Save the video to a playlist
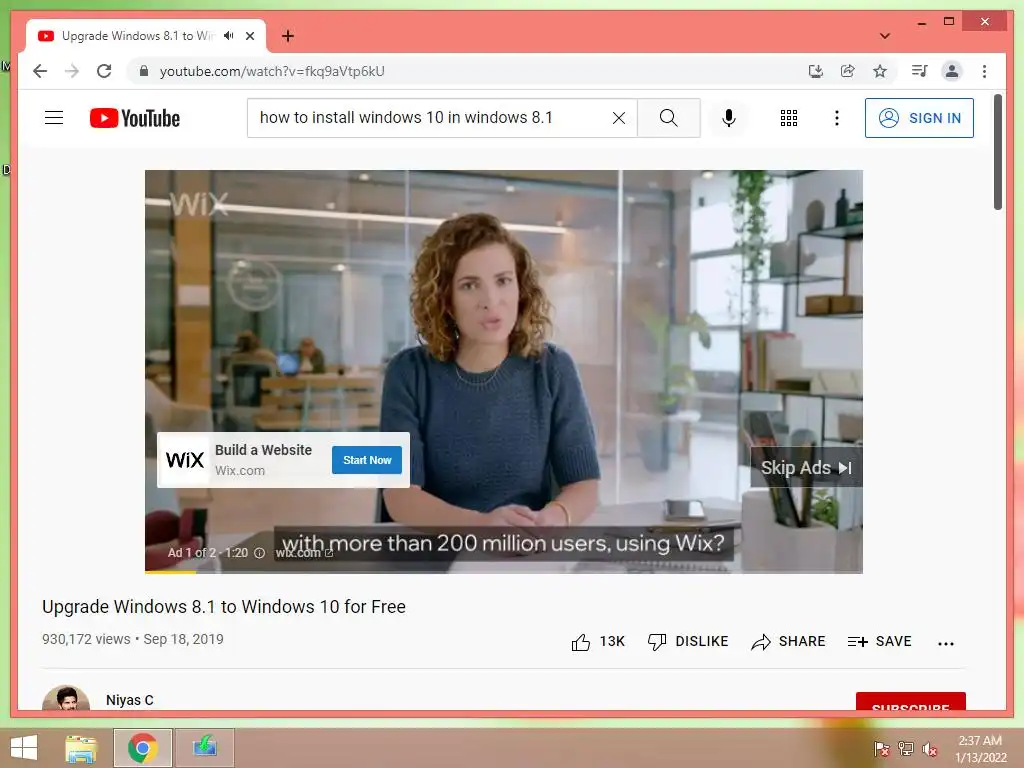The image size is (1024, 768). pyautogui.click(x=879, y=642)
